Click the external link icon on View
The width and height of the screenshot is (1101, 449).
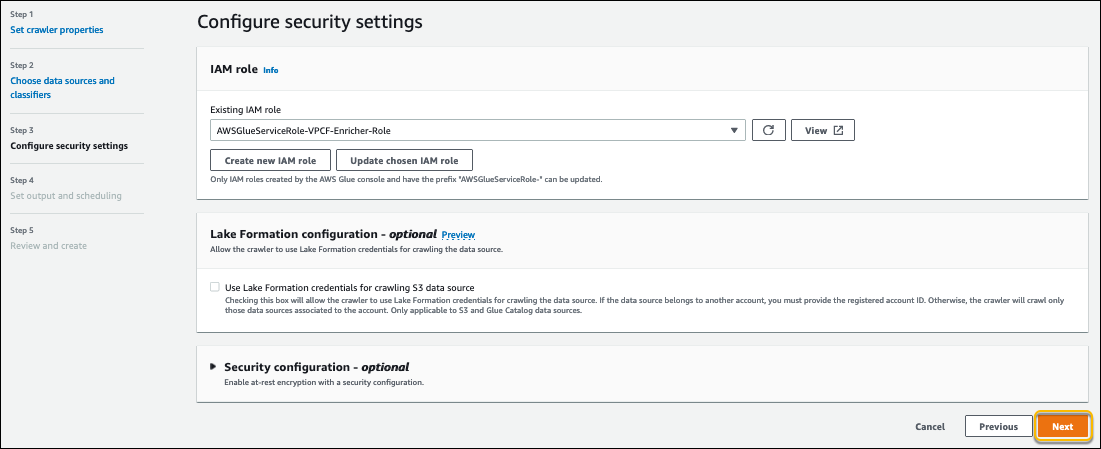click(x=838, y=130)
